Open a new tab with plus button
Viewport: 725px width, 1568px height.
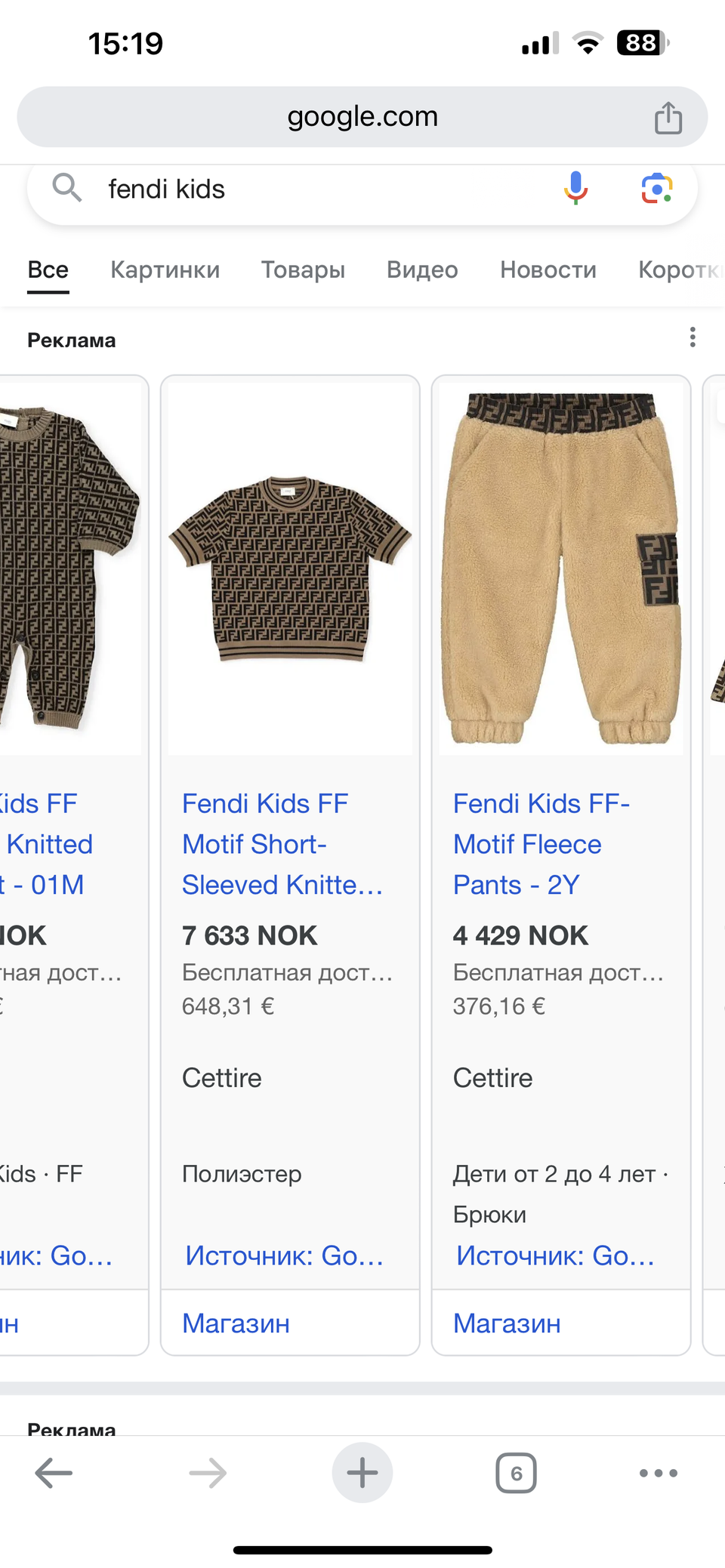362,1472
